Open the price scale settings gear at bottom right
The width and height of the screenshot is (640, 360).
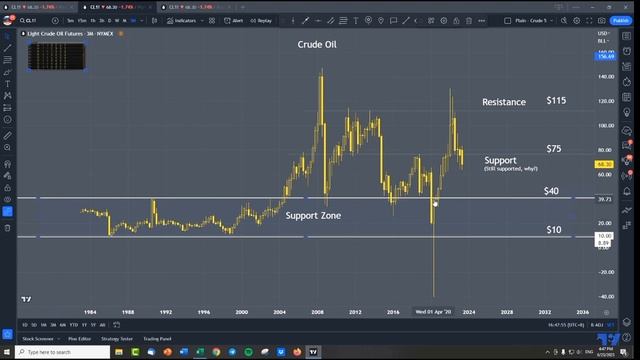pyautogui.click(x=607, y=312)
